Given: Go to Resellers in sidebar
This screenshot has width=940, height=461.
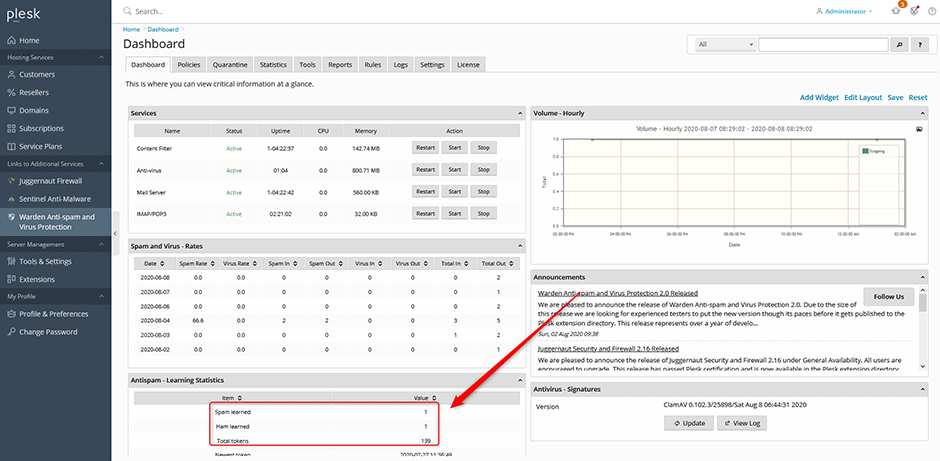Looking at the screenshot, I should (34, 92).
